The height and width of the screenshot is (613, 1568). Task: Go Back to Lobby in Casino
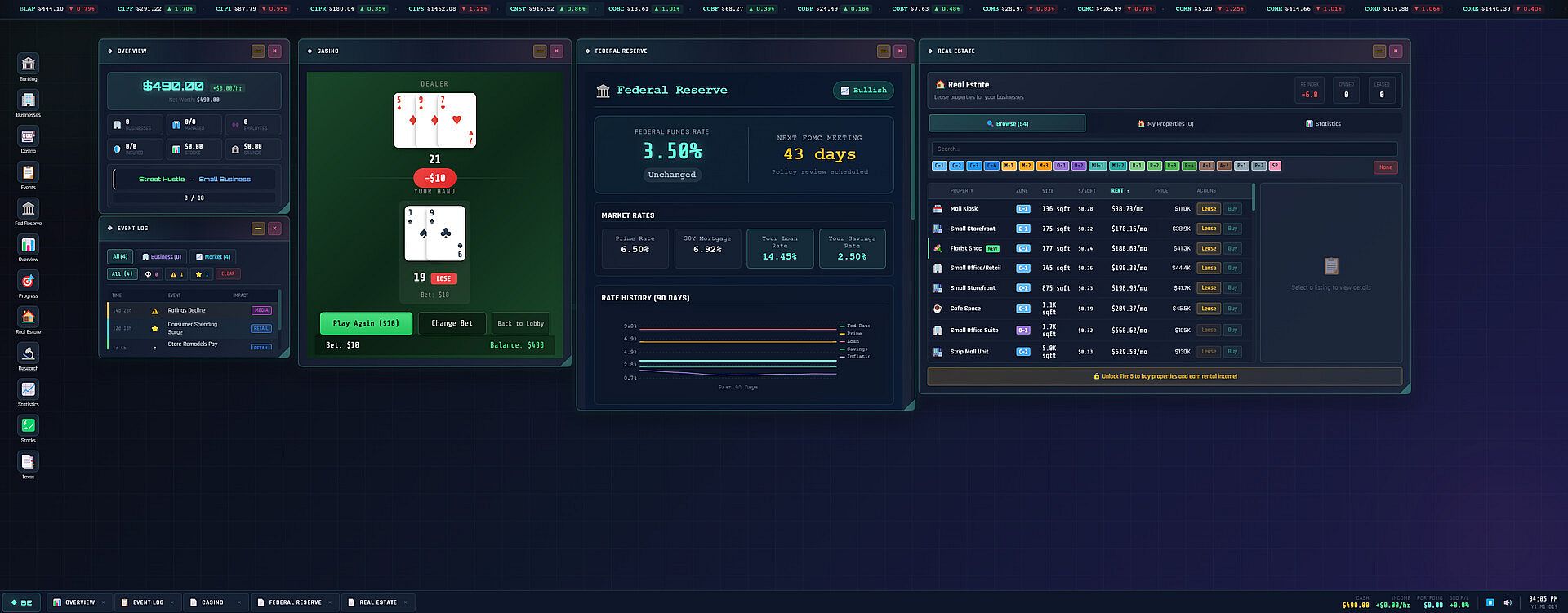click(521, 323)
